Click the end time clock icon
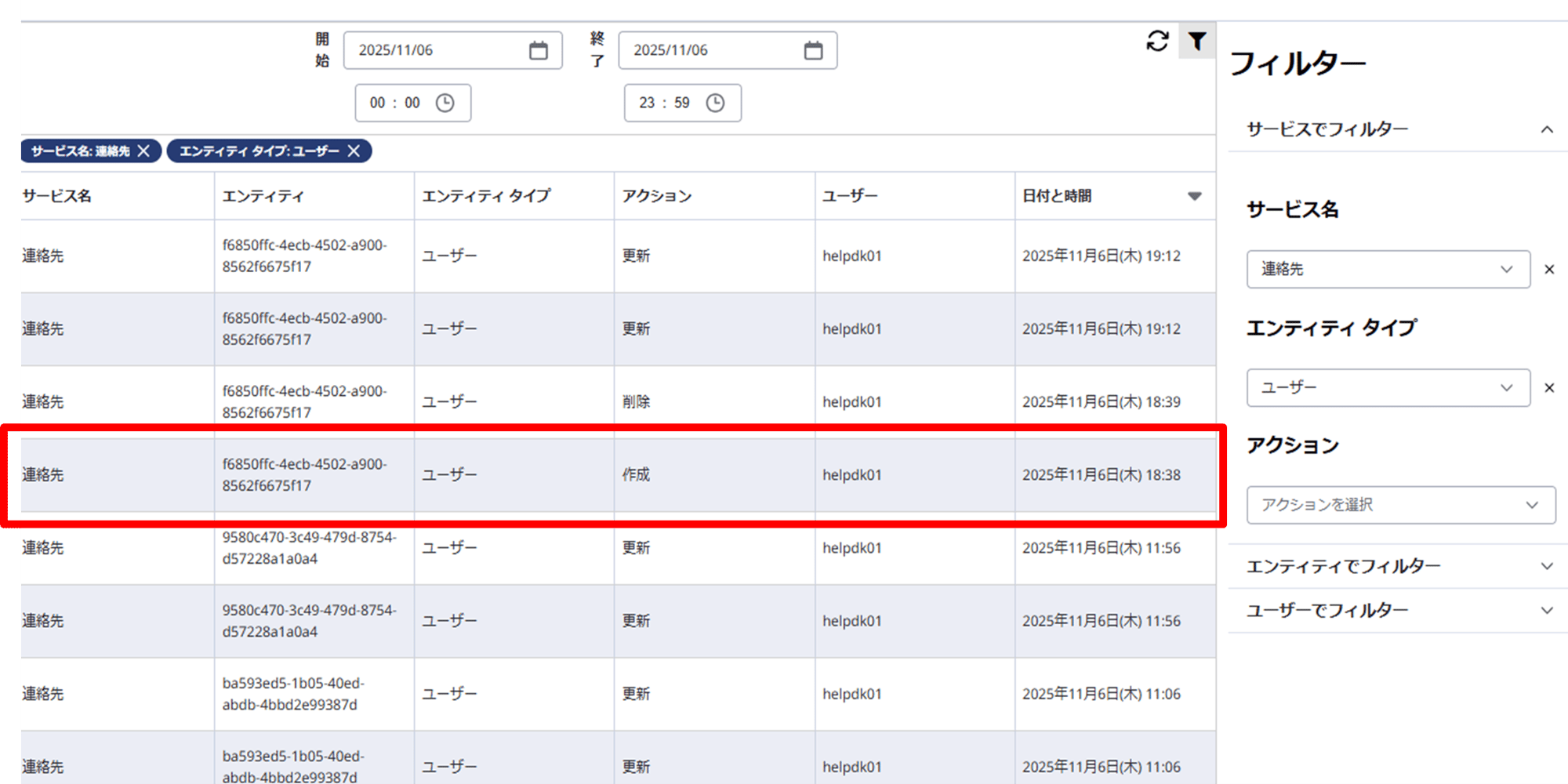Viewport: 1568px width, 784px height. click(x=715, y=103)
